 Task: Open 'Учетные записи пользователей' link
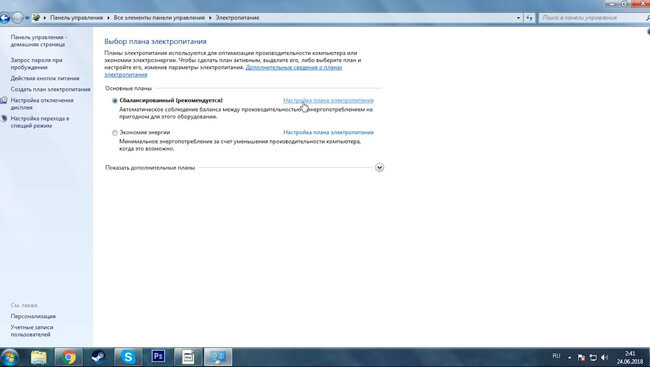click(x=32, y=331)
